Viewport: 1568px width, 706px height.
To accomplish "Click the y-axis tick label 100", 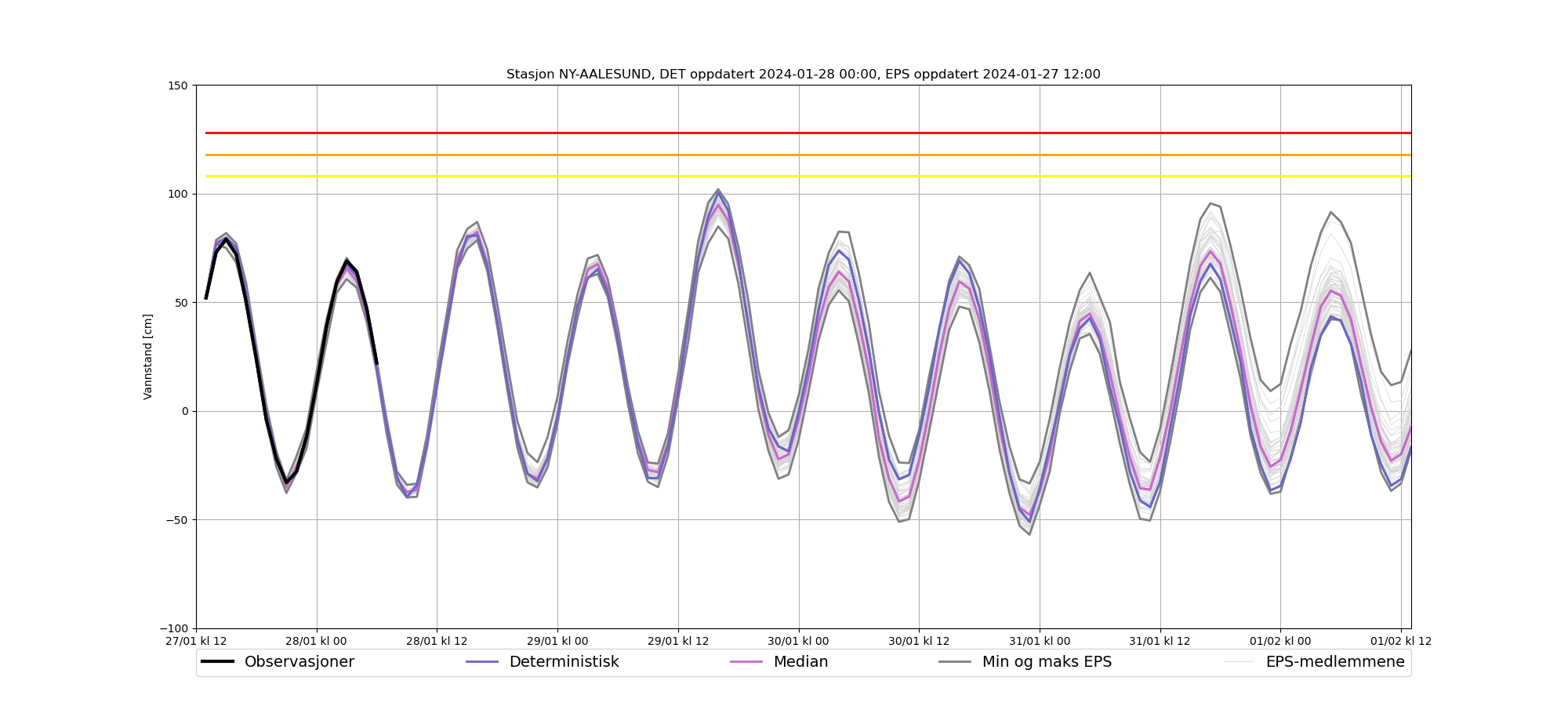I will click(x=179, y=194).
